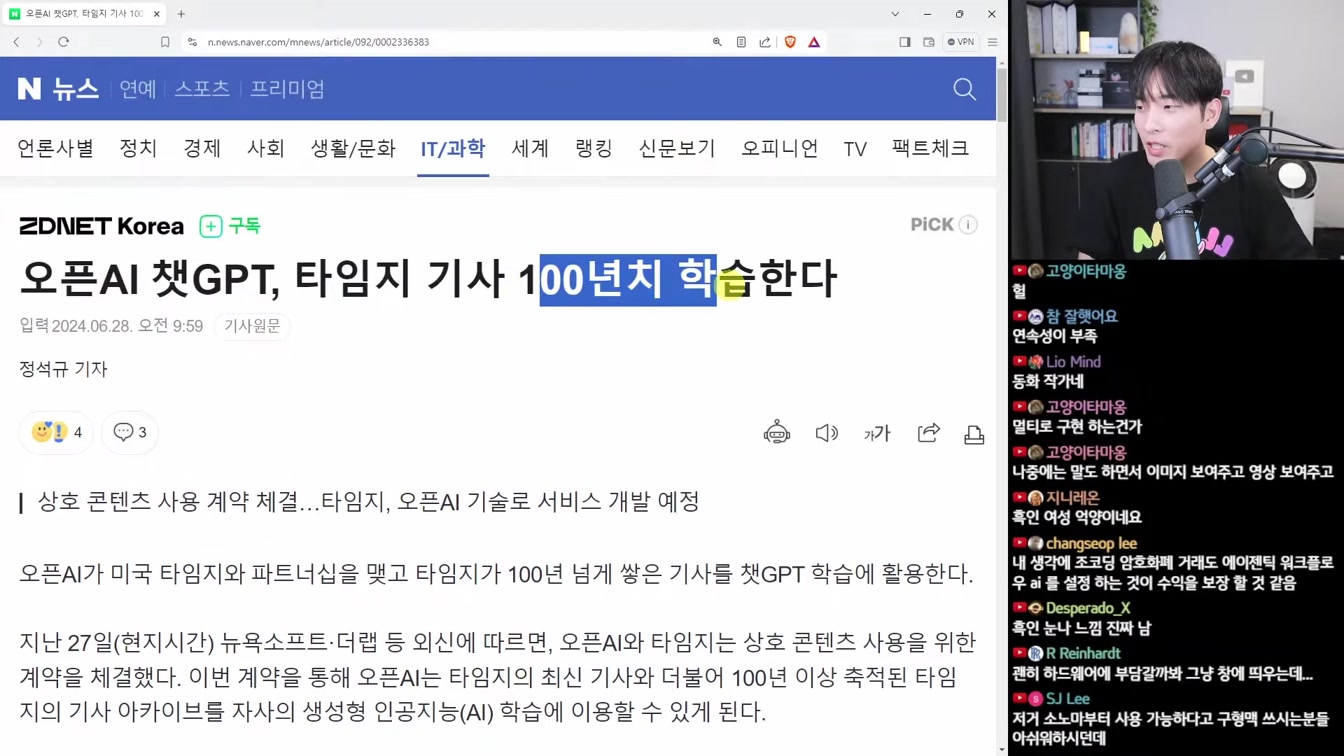Go back with the browser back arrow
1344x756 pixels.
click(x=16, y=42)
